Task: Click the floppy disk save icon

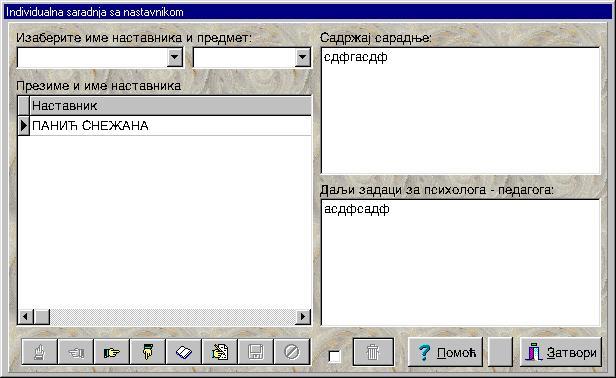Action: pos(255,352)
